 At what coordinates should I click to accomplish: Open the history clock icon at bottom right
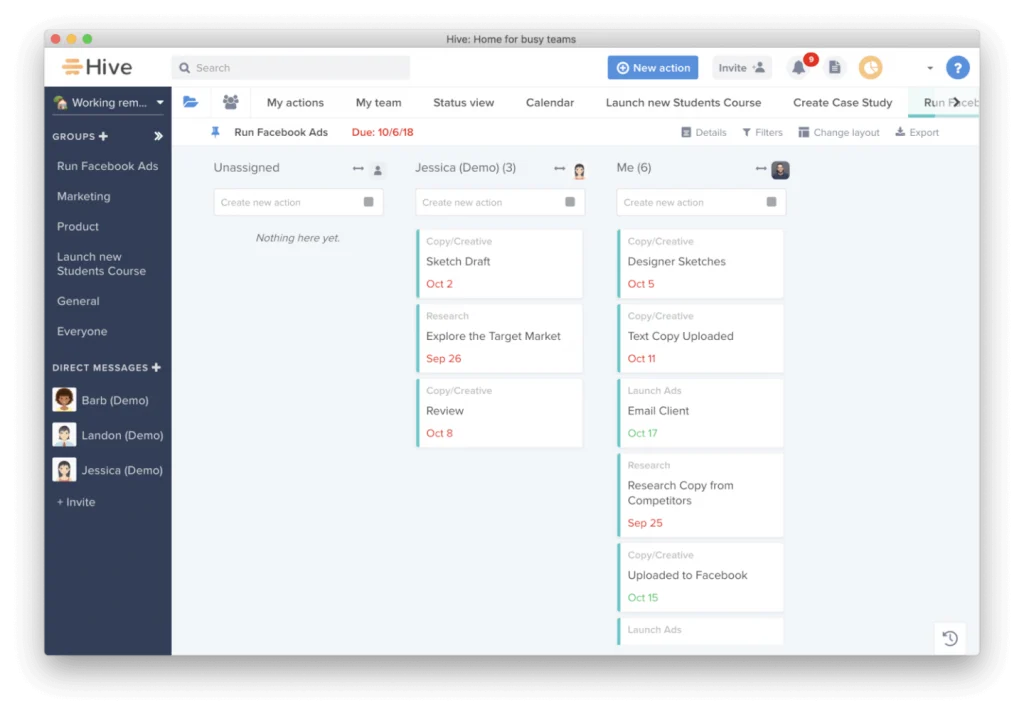[x=950, y=638]
